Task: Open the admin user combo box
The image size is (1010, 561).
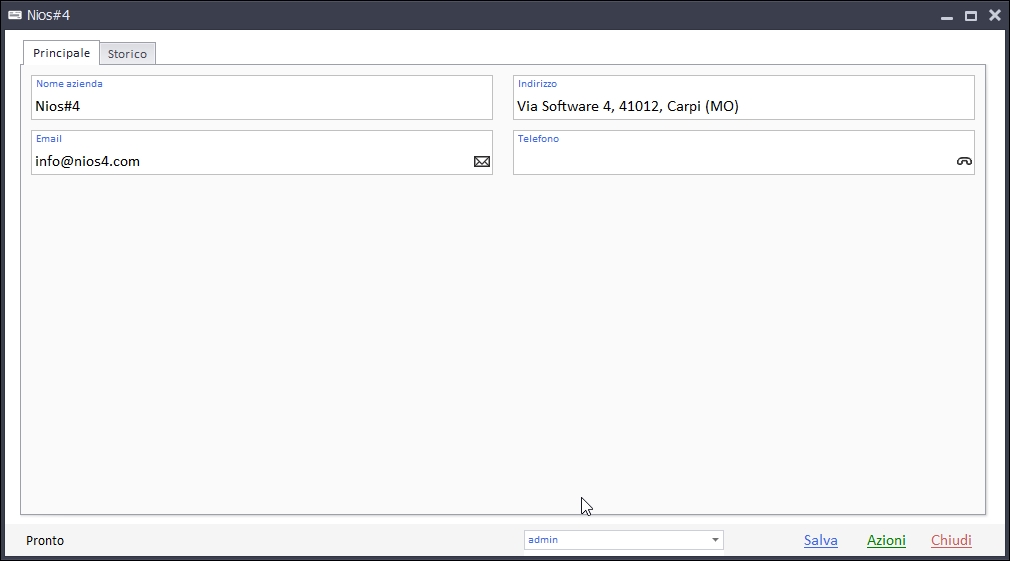Action: coord(615,540)
